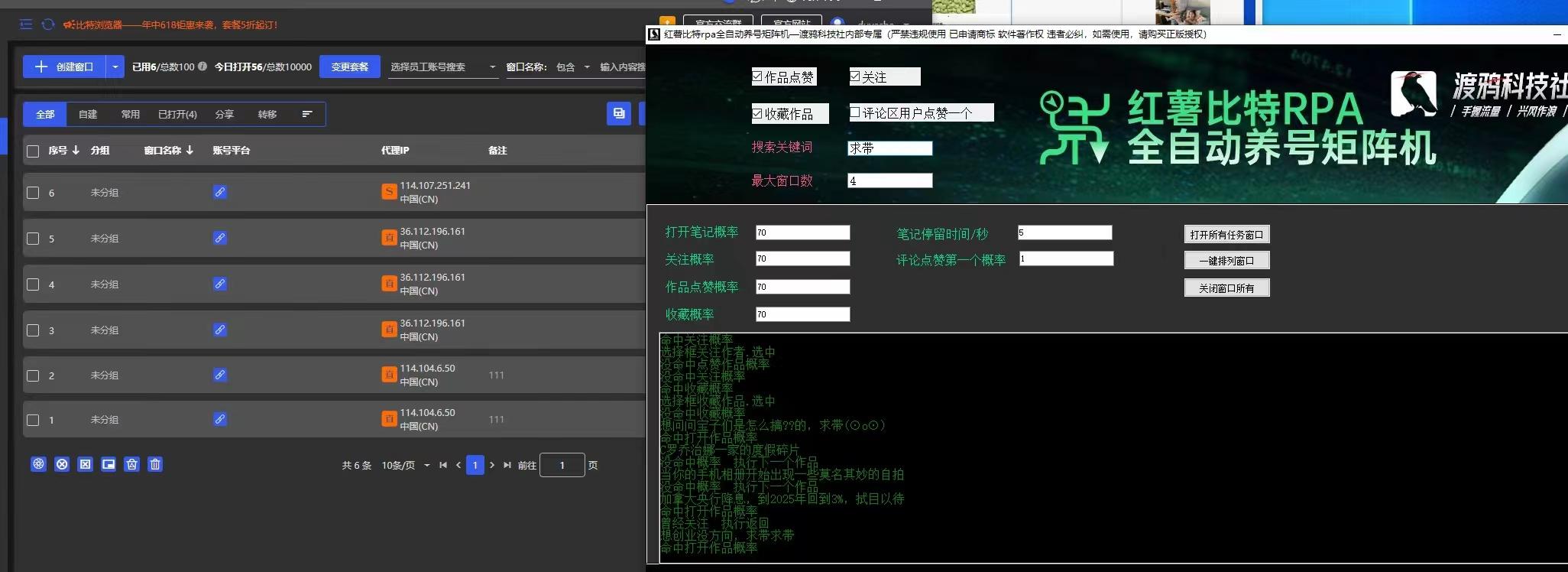
Task: Click the link icon in row 6
Action: point(220,192)
